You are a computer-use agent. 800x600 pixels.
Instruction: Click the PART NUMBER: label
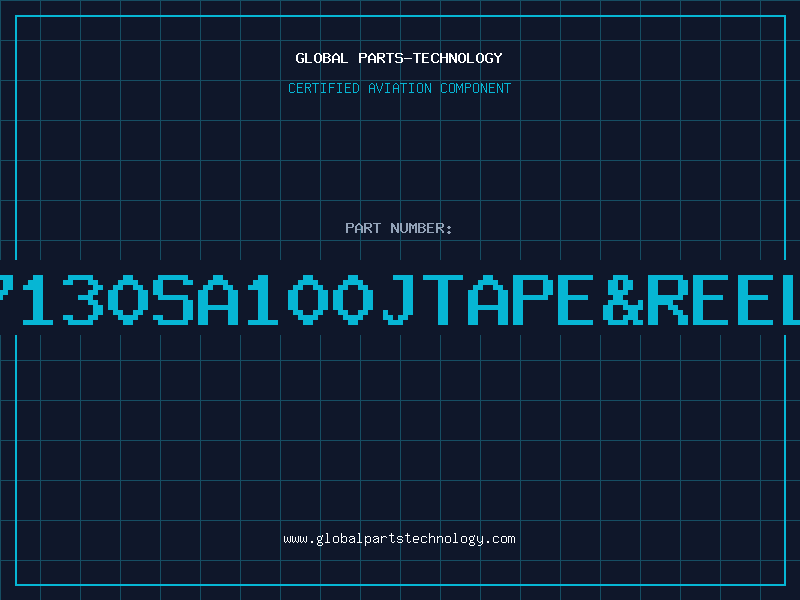[399, 228]
